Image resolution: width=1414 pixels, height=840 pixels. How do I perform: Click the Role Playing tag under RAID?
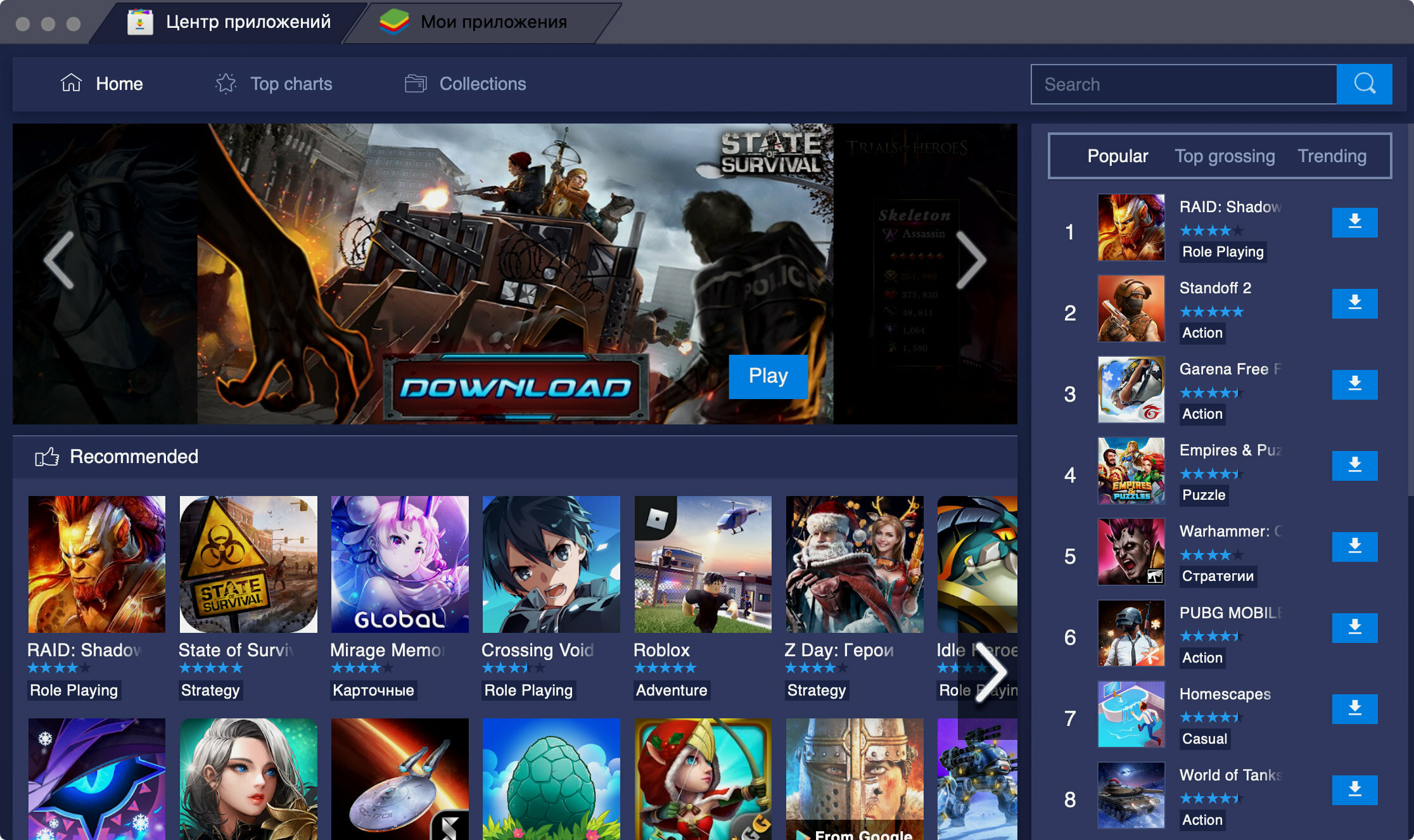74,690
